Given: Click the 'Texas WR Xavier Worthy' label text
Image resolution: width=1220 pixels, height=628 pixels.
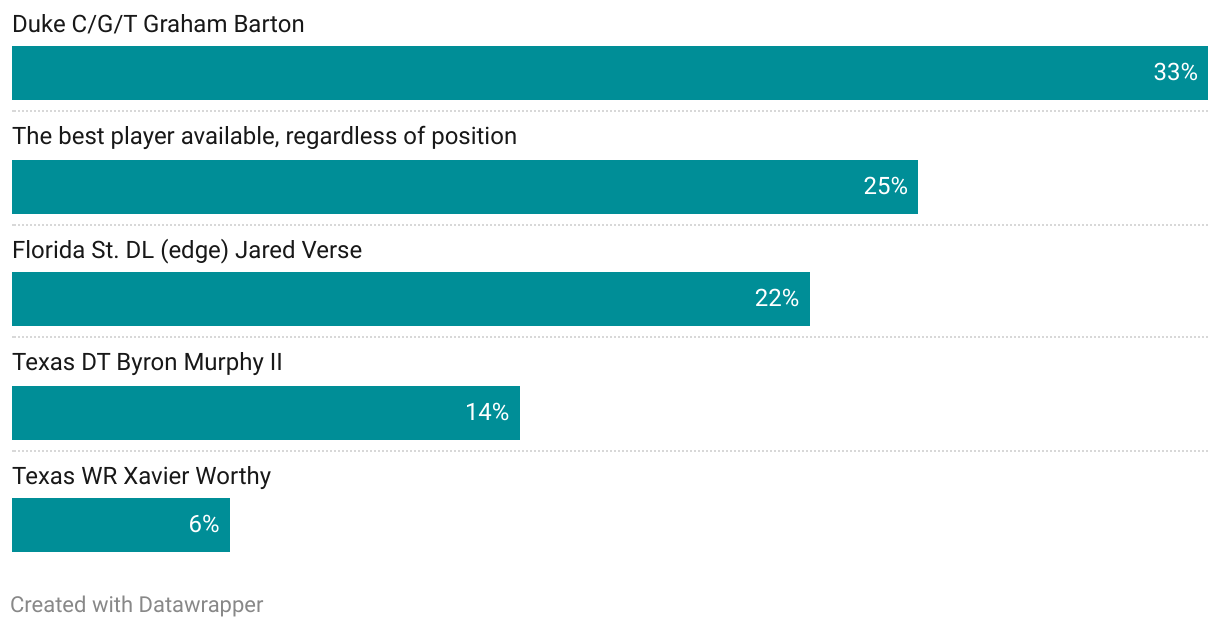Looking at the screenshot, I should [141, 476].
